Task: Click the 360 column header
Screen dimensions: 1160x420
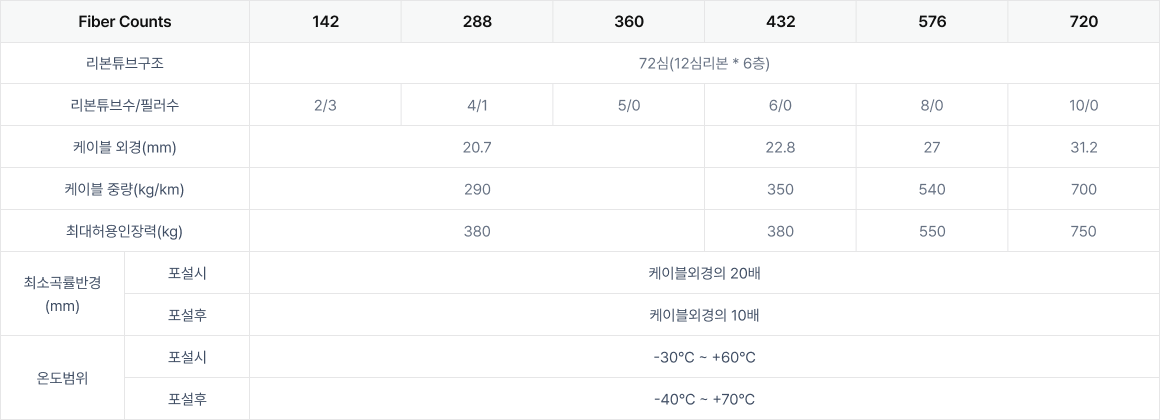Action: (x=629, y=21)
